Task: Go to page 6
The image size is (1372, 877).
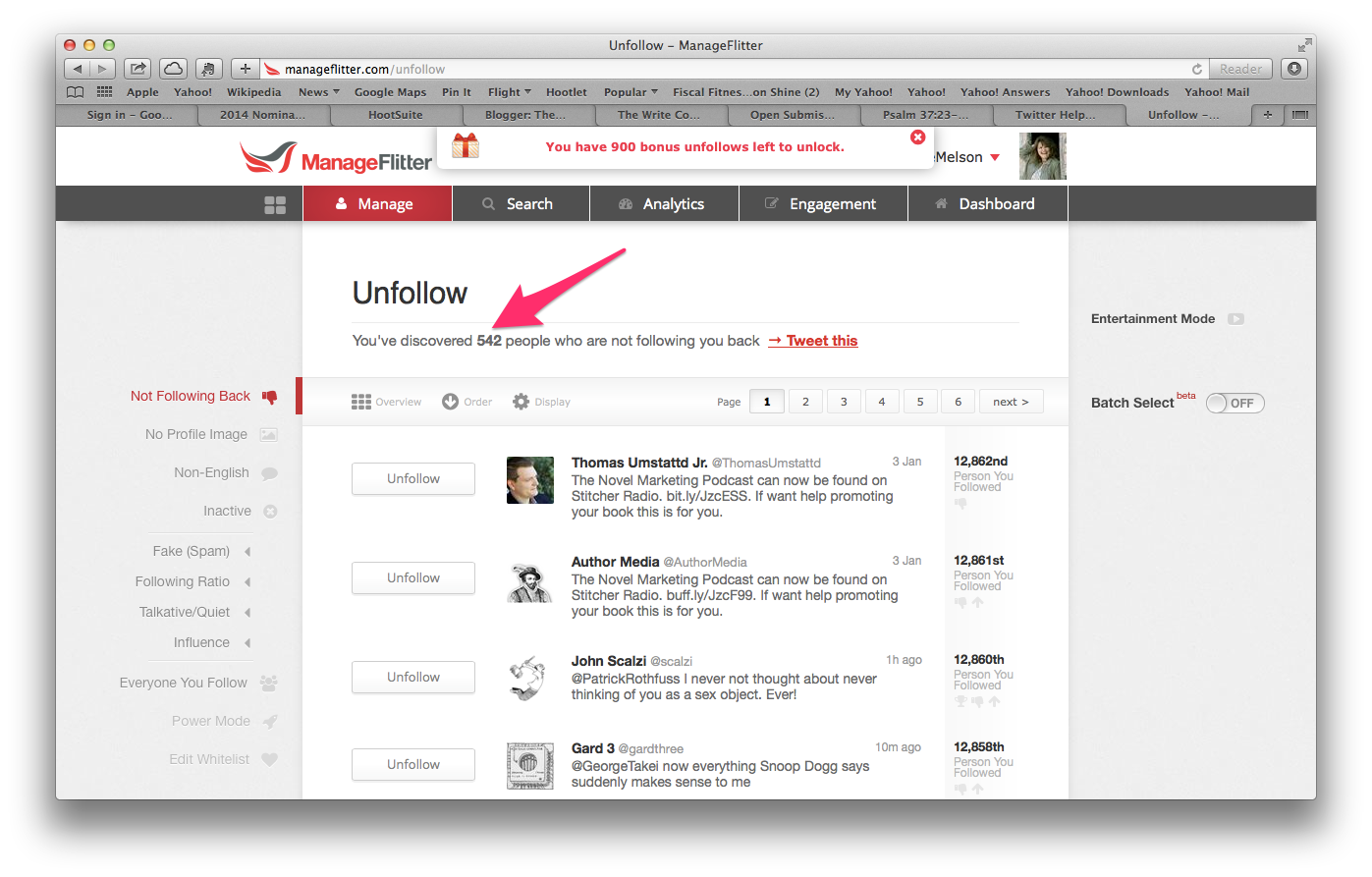Action: (x=959, y=402)
